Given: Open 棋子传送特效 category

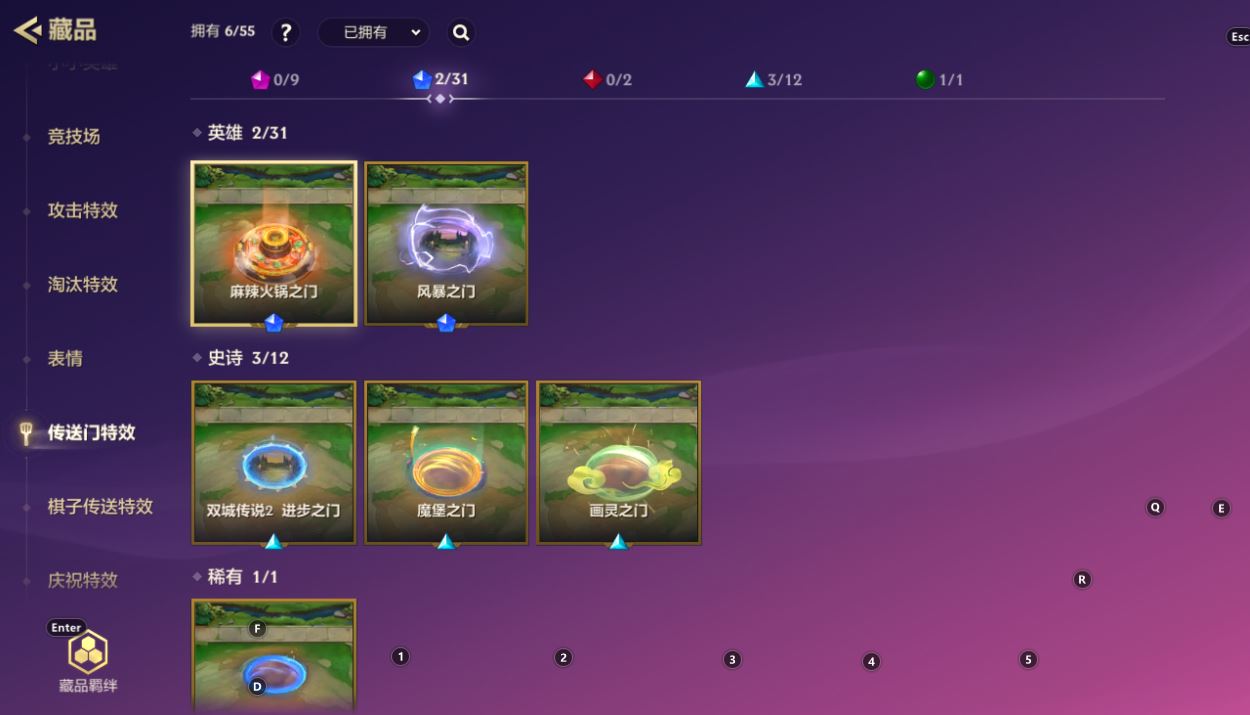Looking at the screenshot, I should 100,506.
